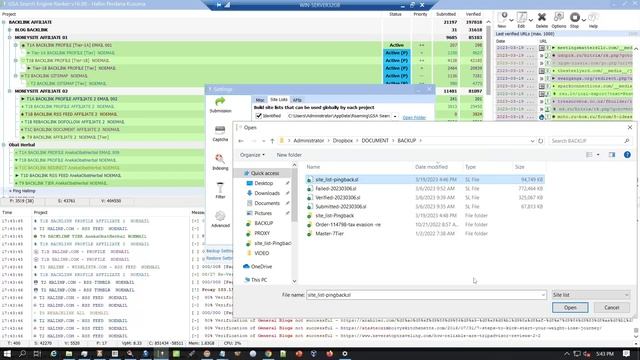This screenshot has height=360, width=640.
Task: Toggle the Identified site list checkbox
Action: [258, 116]
